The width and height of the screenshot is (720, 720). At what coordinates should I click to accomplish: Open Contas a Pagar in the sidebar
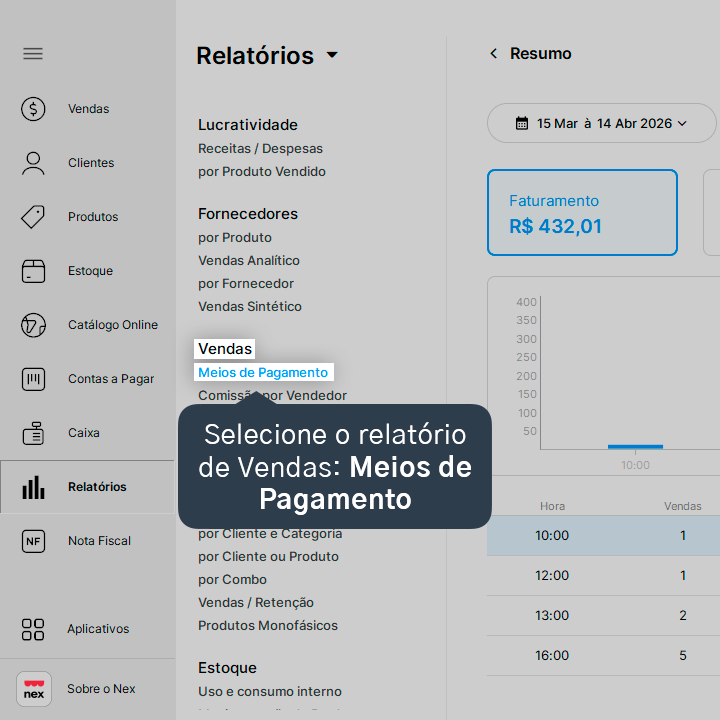tap(111, 379)
